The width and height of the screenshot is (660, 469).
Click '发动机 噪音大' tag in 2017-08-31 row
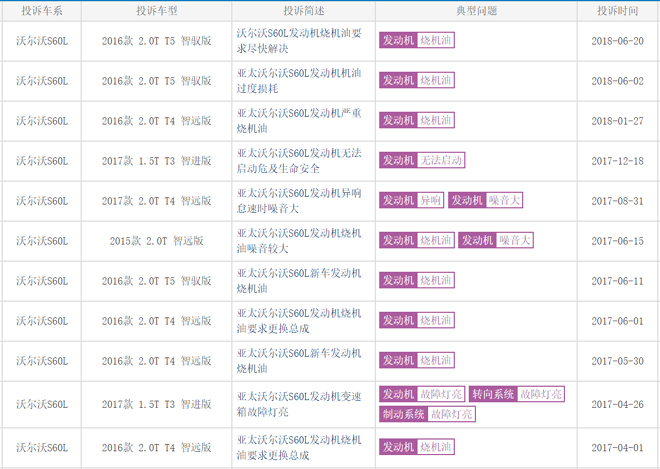pyautogui.click(x=485, y=200)
